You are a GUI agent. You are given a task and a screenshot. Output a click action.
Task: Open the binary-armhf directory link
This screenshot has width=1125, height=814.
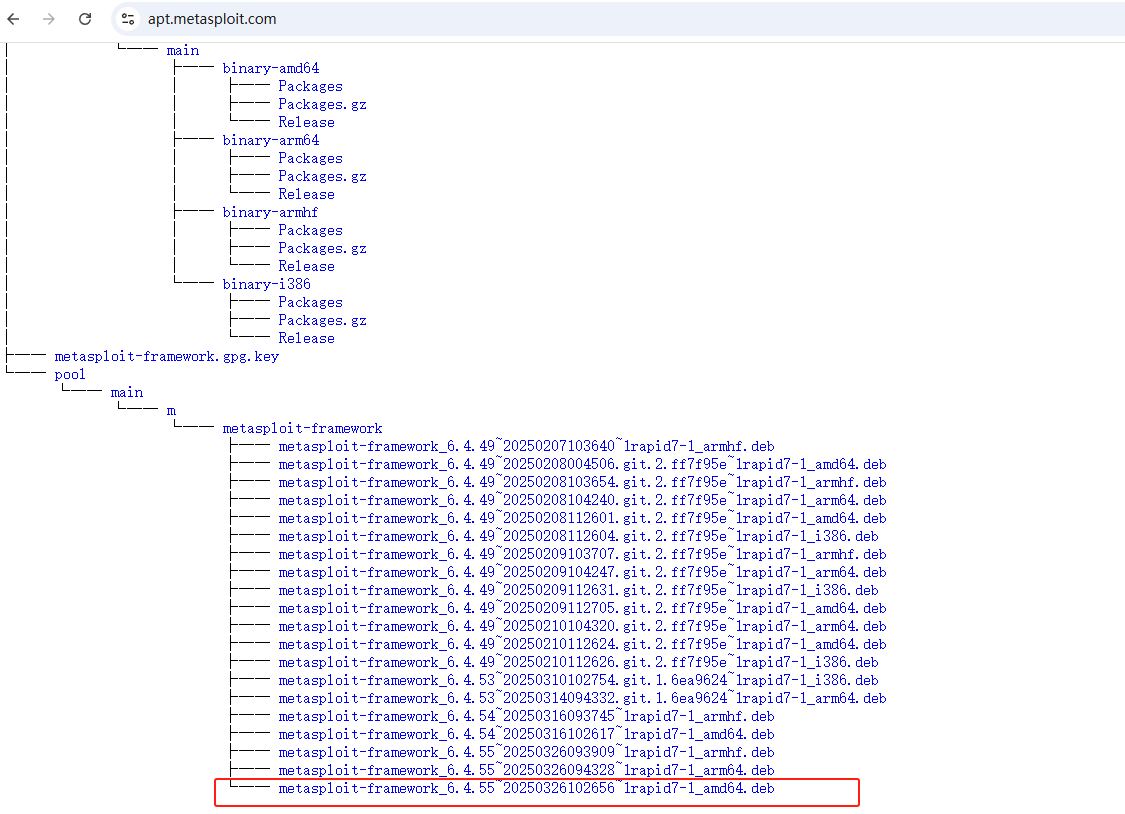[270, 212]
